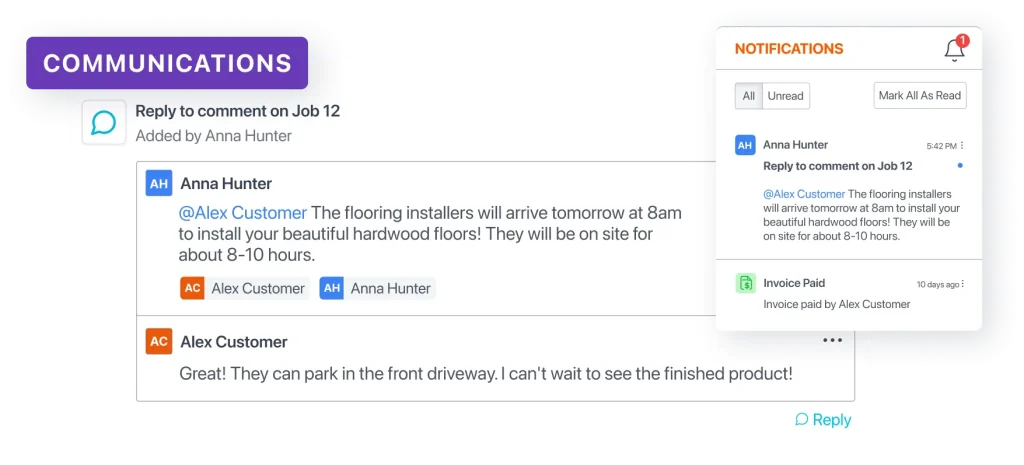
Task: Click the Communications tab label
Action: 167,63
